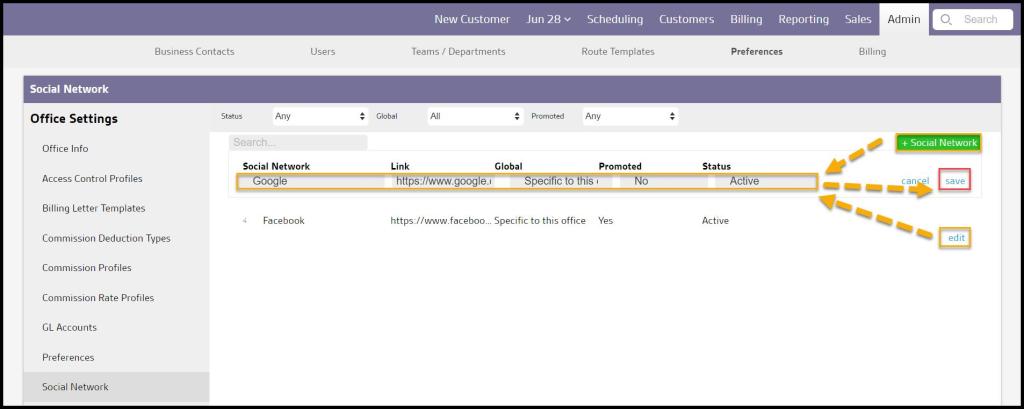Switch to Route Templates tab

point(618,51)
